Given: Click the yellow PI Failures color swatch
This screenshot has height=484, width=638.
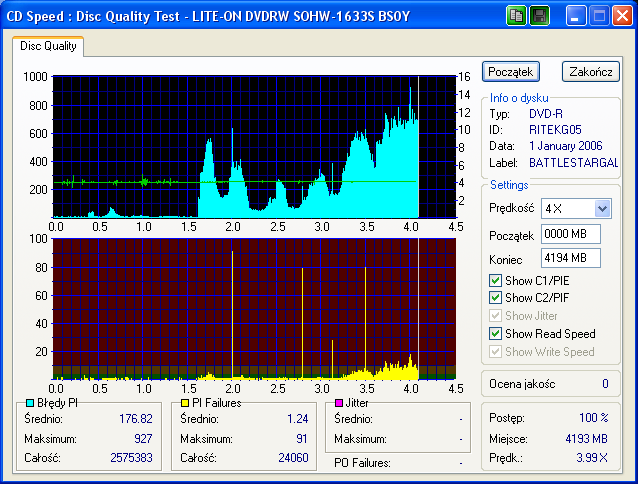Looking at the screenshot, I should click(185, 403).
